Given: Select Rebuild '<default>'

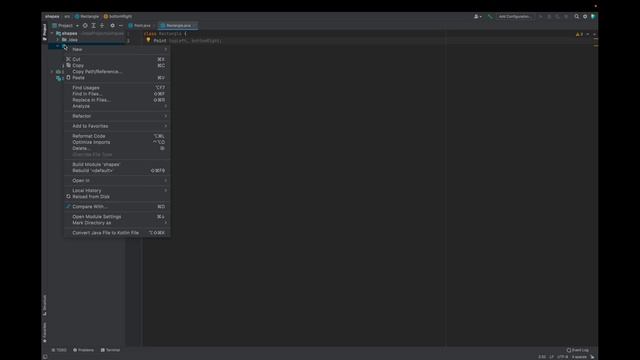Looking at the screenshot, I should (x=117, y=171).
